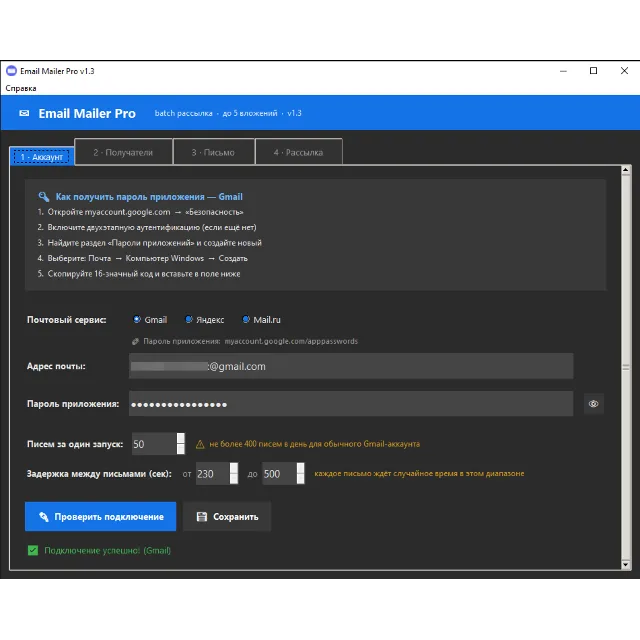Click the delay 'до' value 500
The height and width of the screenshot is (640, 640).
pyautogui.click(x=279, y=473)
